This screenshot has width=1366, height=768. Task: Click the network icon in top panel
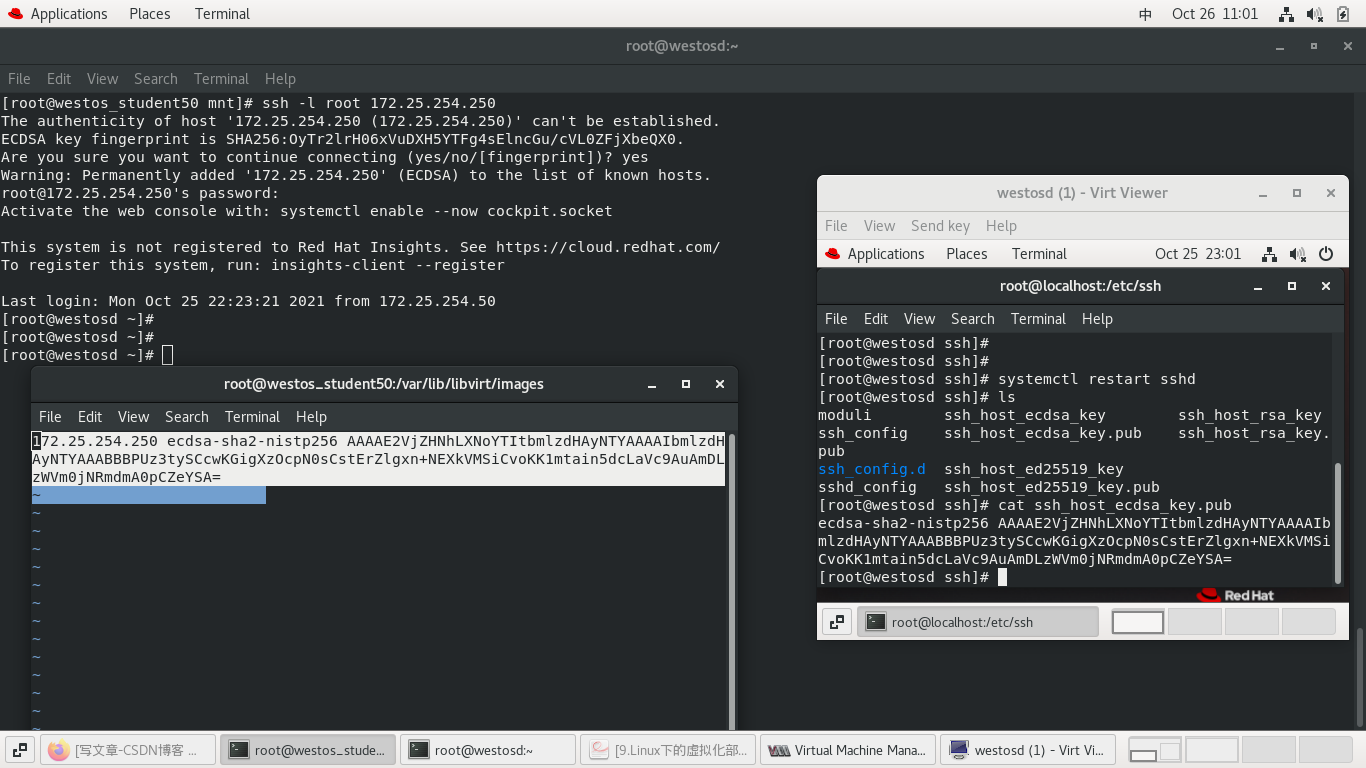click(x=1287, y=14)
